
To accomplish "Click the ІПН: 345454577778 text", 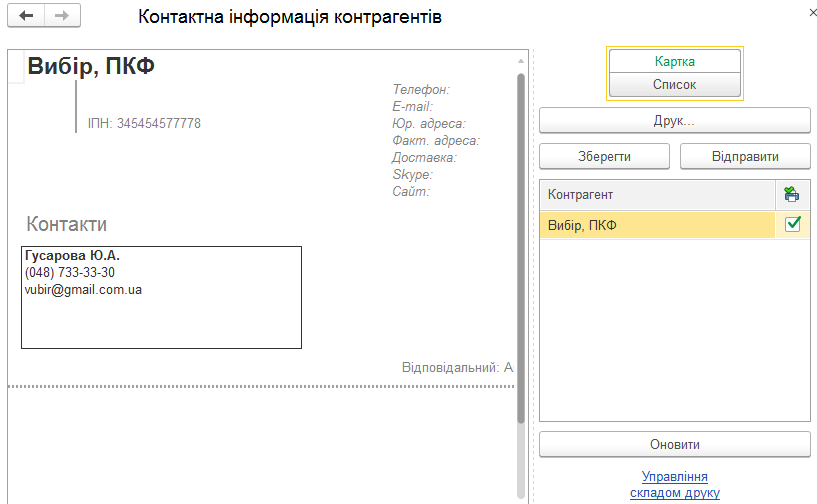I will [144, 124].
